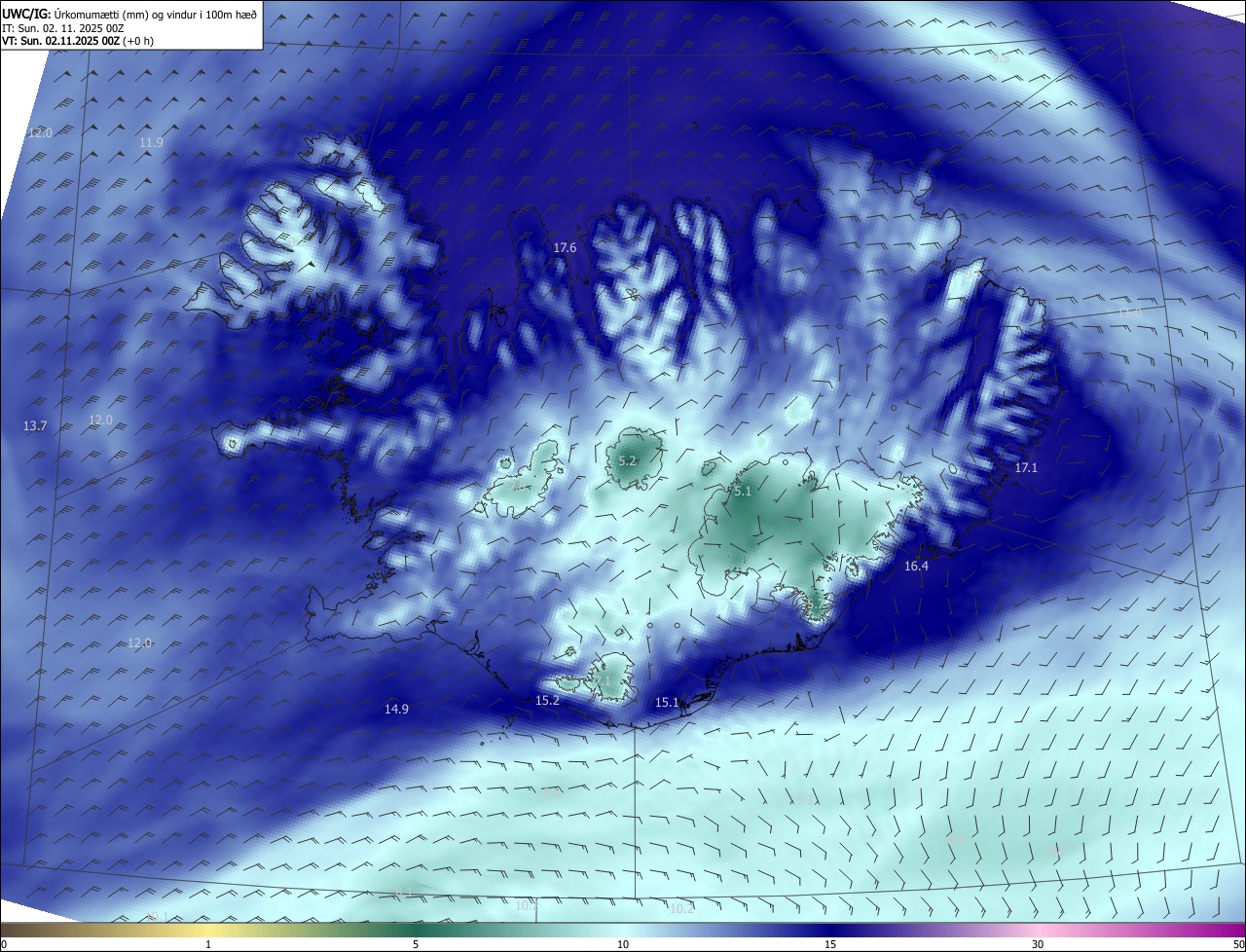
Task: Click the color scale tick labeled 1
Action: [x=208, y=944]
